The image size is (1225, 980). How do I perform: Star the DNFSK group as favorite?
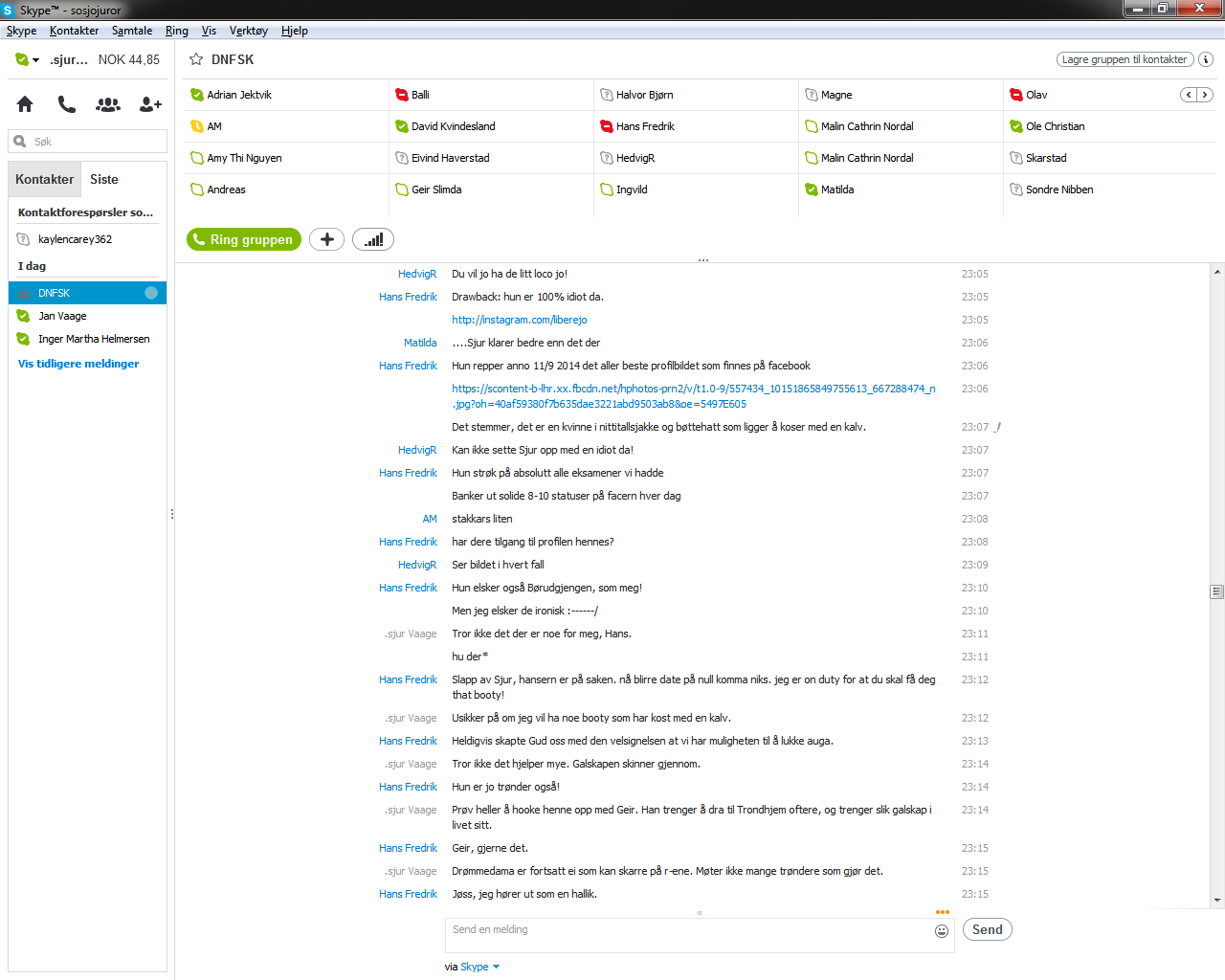pyautogui.click(x=196, y=59)
